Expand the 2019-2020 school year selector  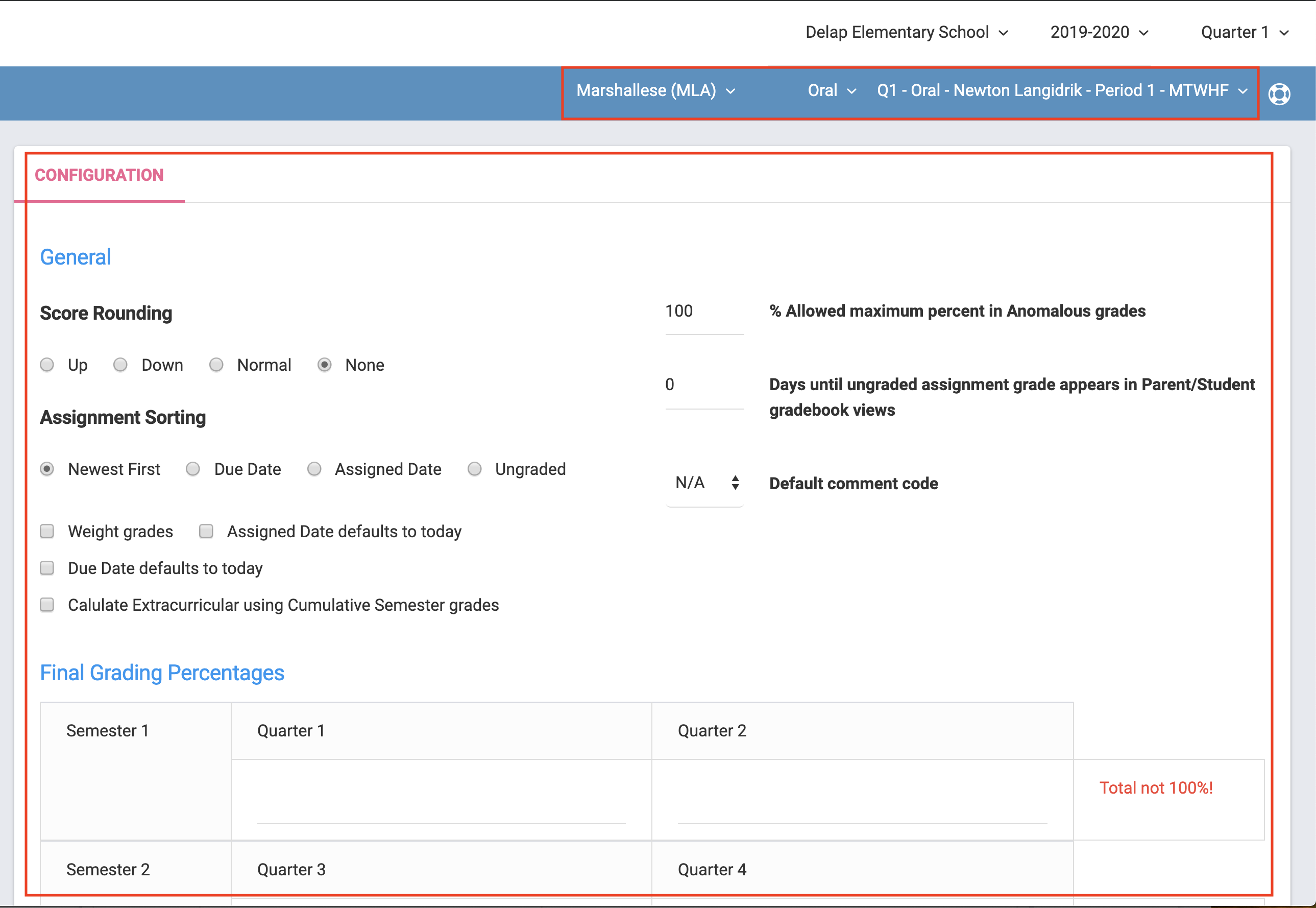(x=1099, y=33)
